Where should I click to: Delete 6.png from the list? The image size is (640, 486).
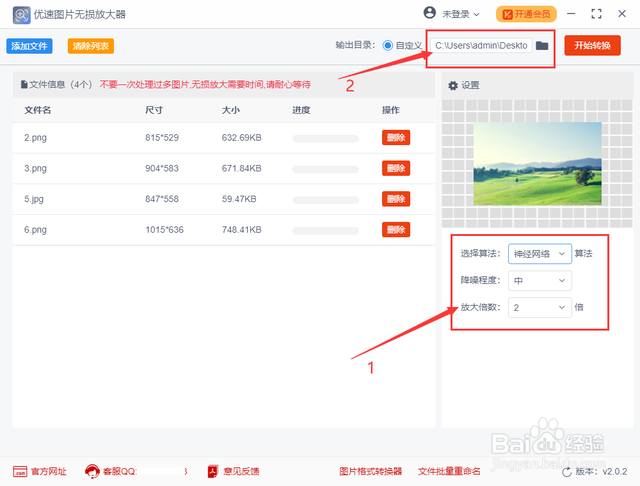coord(396,230)
